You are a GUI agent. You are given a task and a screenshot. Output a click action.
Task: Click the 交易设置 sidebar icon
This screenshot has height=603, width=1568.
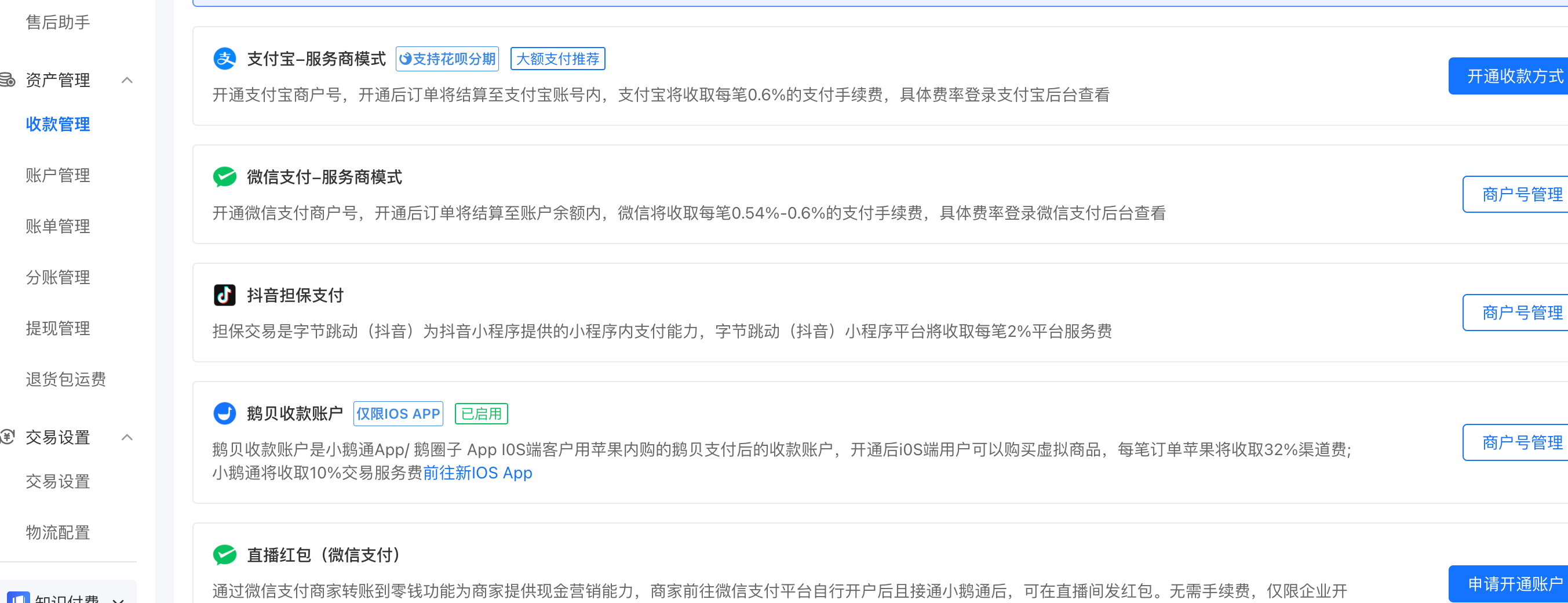[x=7, y=437]
